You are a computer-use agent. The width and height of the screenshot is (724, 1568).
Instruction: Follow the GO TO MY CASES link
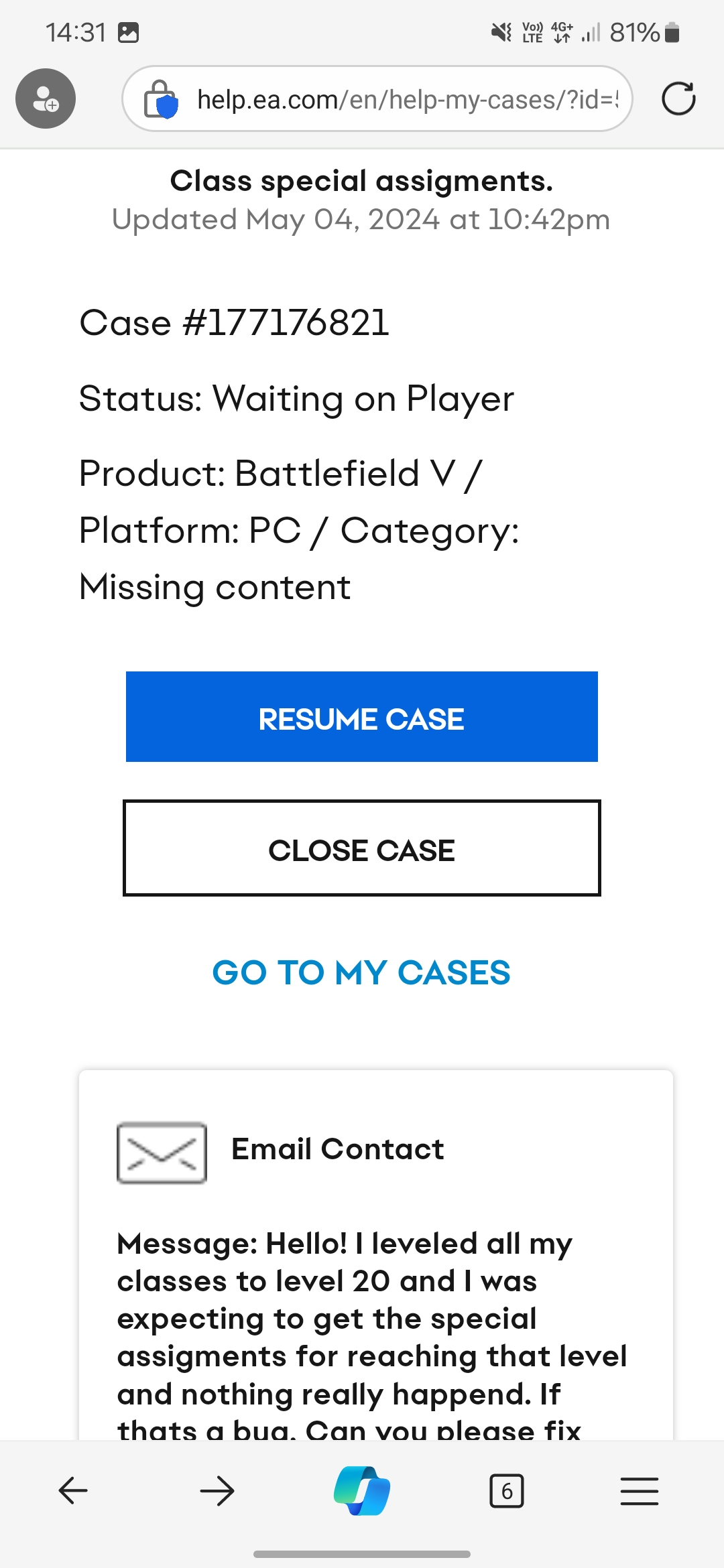(361, 972)
